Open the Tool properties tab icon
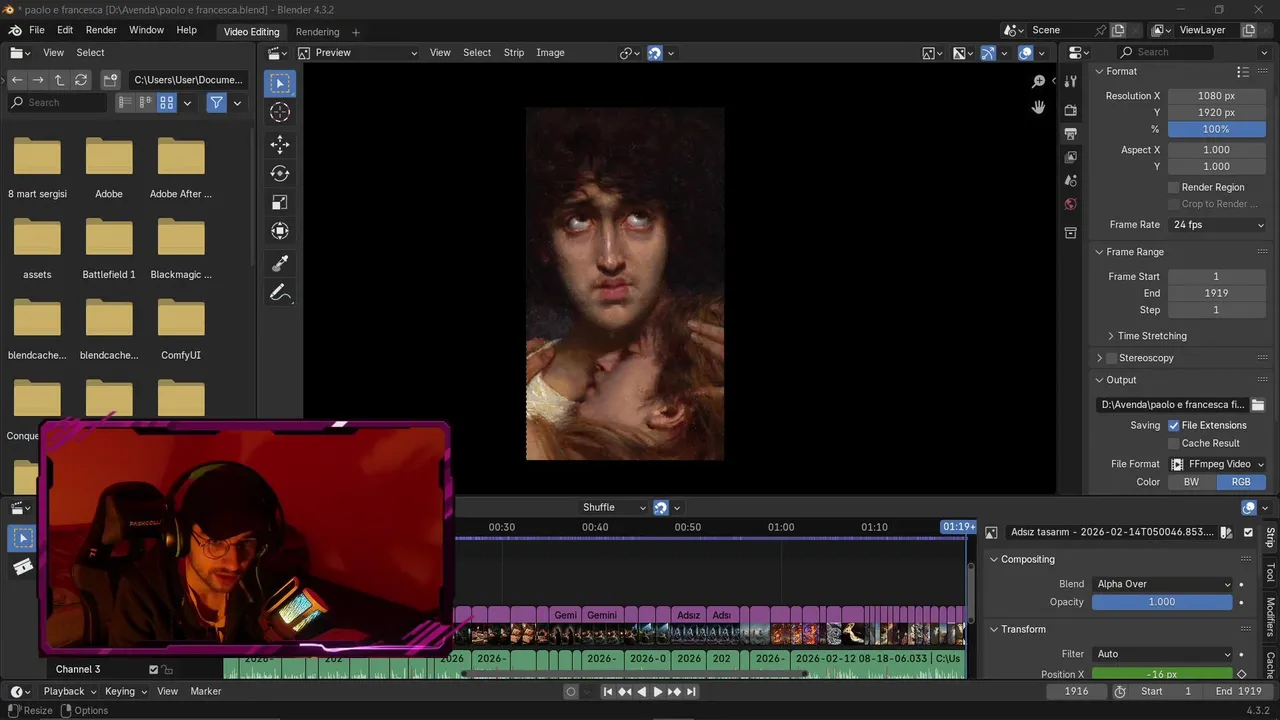Viewport: 1280px width, 720px height. [1071, 82]
